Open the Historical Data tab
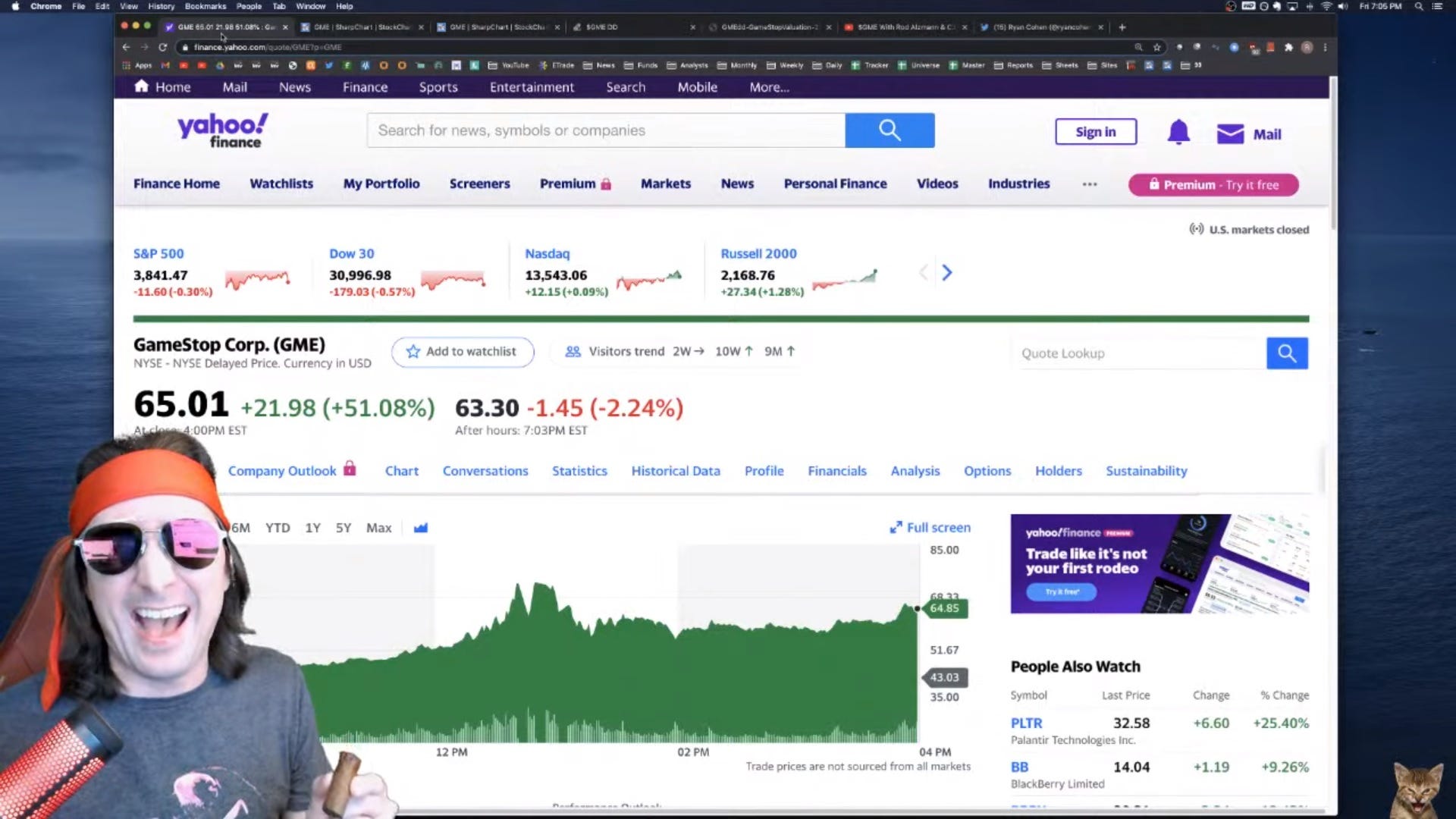1456x819 pixels. point(676,471)
